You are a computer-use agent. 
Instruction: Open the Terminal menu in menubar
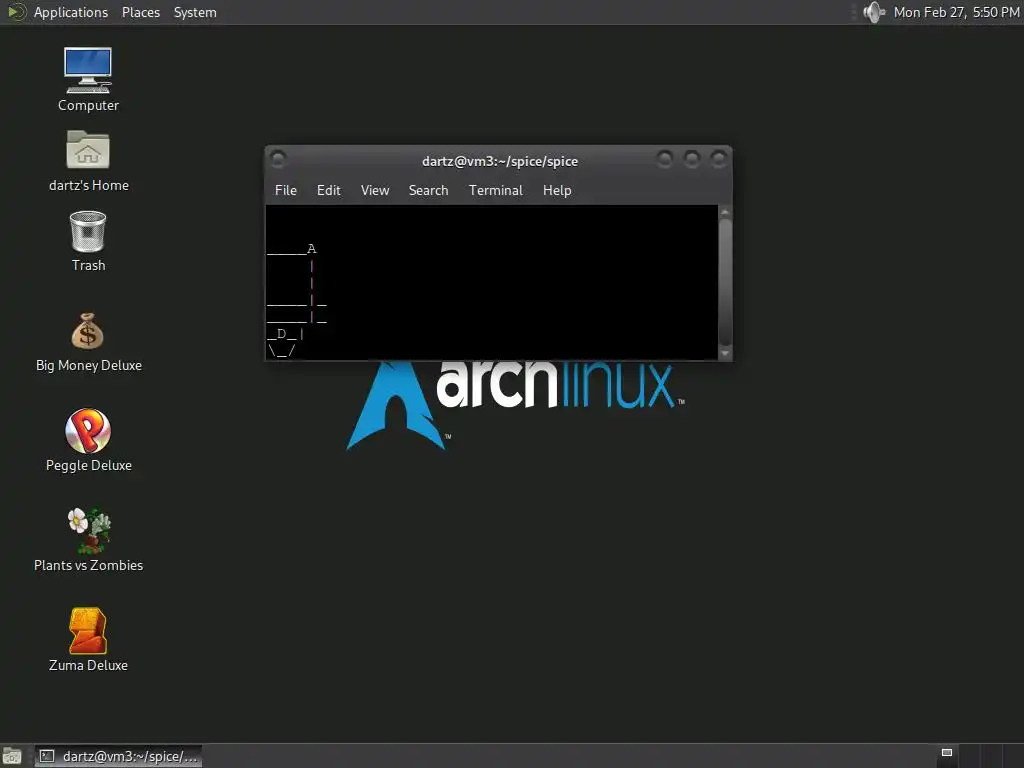click(x=496, y=190)
